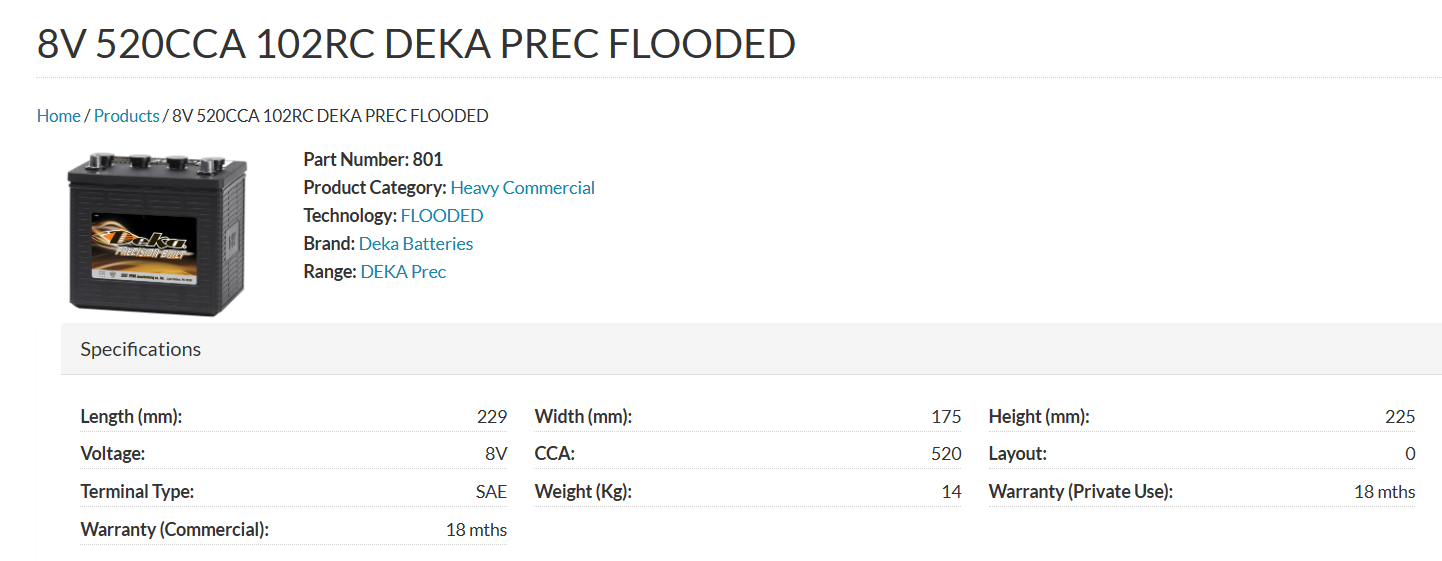The height and width of the screenshot is (561, 1442).
Task: Follow the FLOODED technology link
Action: (x=441, y=216)
